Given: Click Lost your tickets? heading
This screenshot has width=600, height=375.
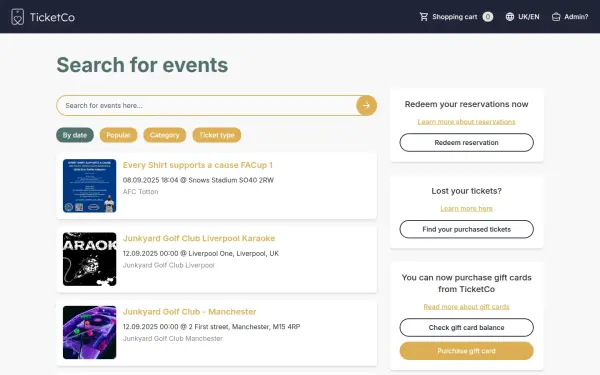Looking at the screenshot, I should tap(466, 191).
